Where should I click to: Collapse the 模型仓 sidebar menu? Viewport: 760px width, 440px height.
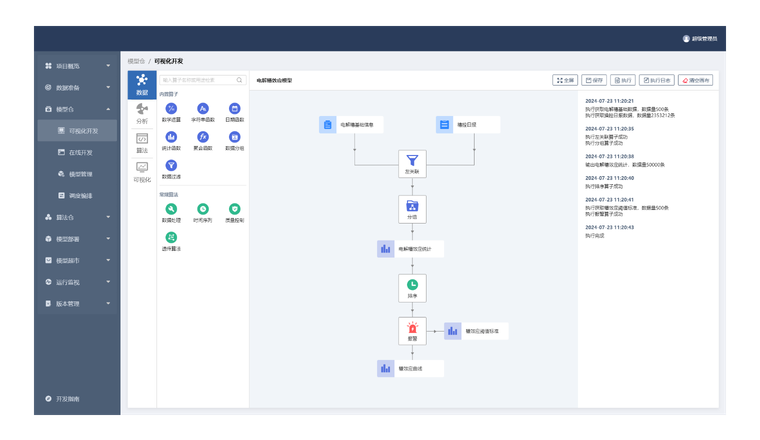coord(76,109)
